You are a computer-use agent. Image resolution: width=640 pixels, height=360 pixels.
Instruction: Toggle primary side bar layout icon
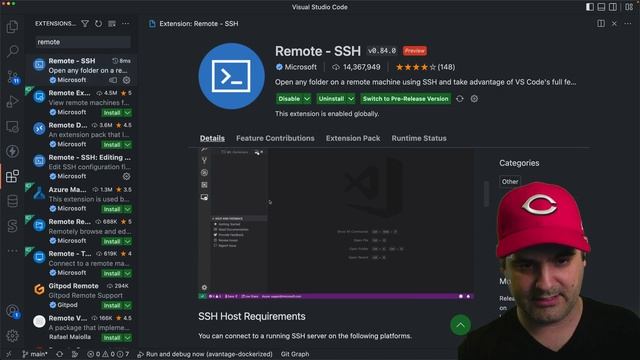click(x=589, y=7)
